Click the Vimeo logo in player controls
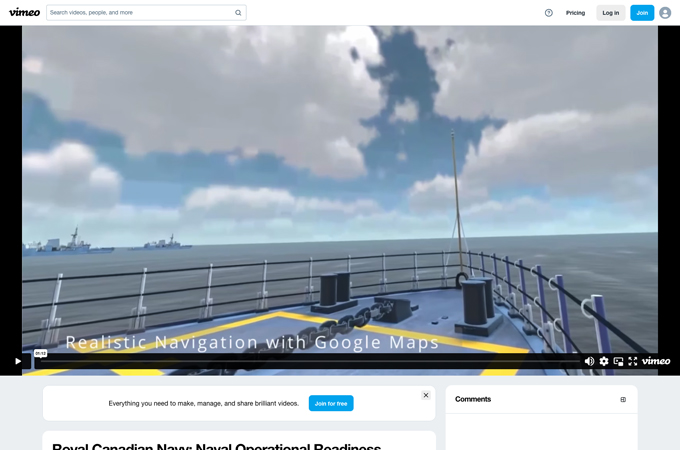Image resolution: width=680 pixels, height=450 pixels. point(656,361)
